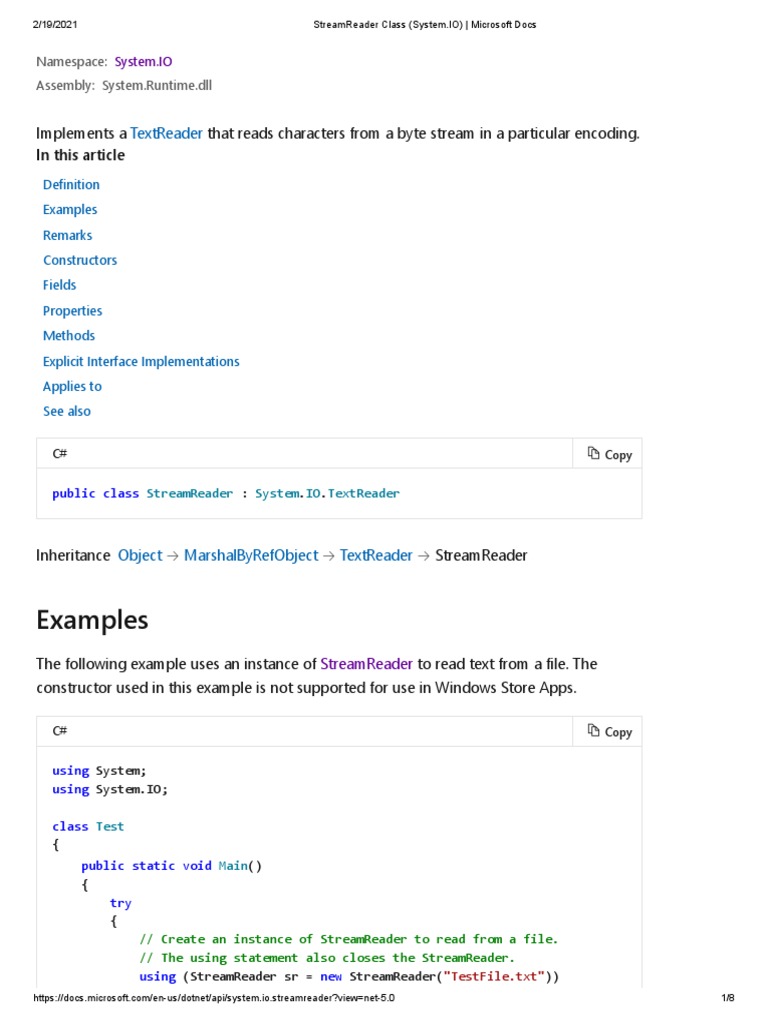Go to the Remarks section

click(67, 235)
